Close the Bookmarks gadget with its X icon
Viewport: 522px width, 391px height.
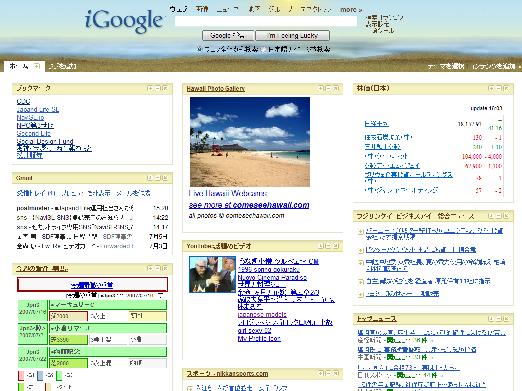165,88
